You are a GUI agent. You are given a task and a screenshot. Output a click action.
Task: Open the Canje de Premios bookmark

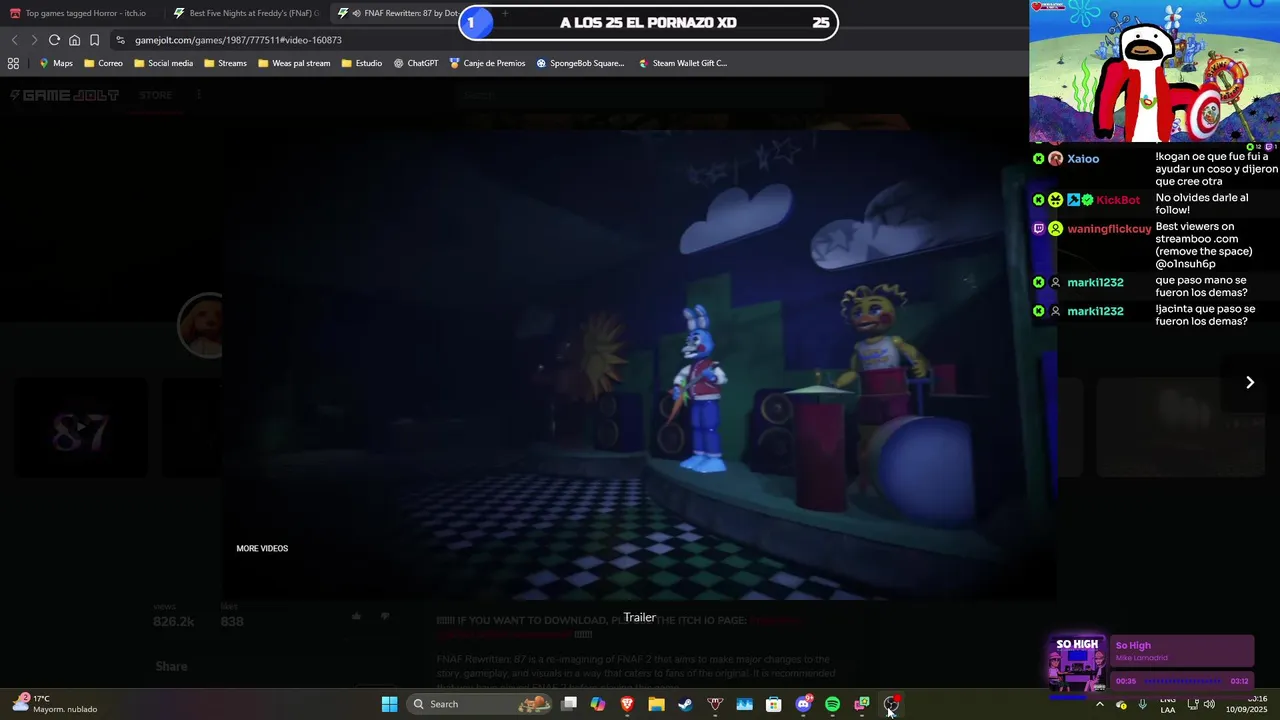[x=487, y=63]
